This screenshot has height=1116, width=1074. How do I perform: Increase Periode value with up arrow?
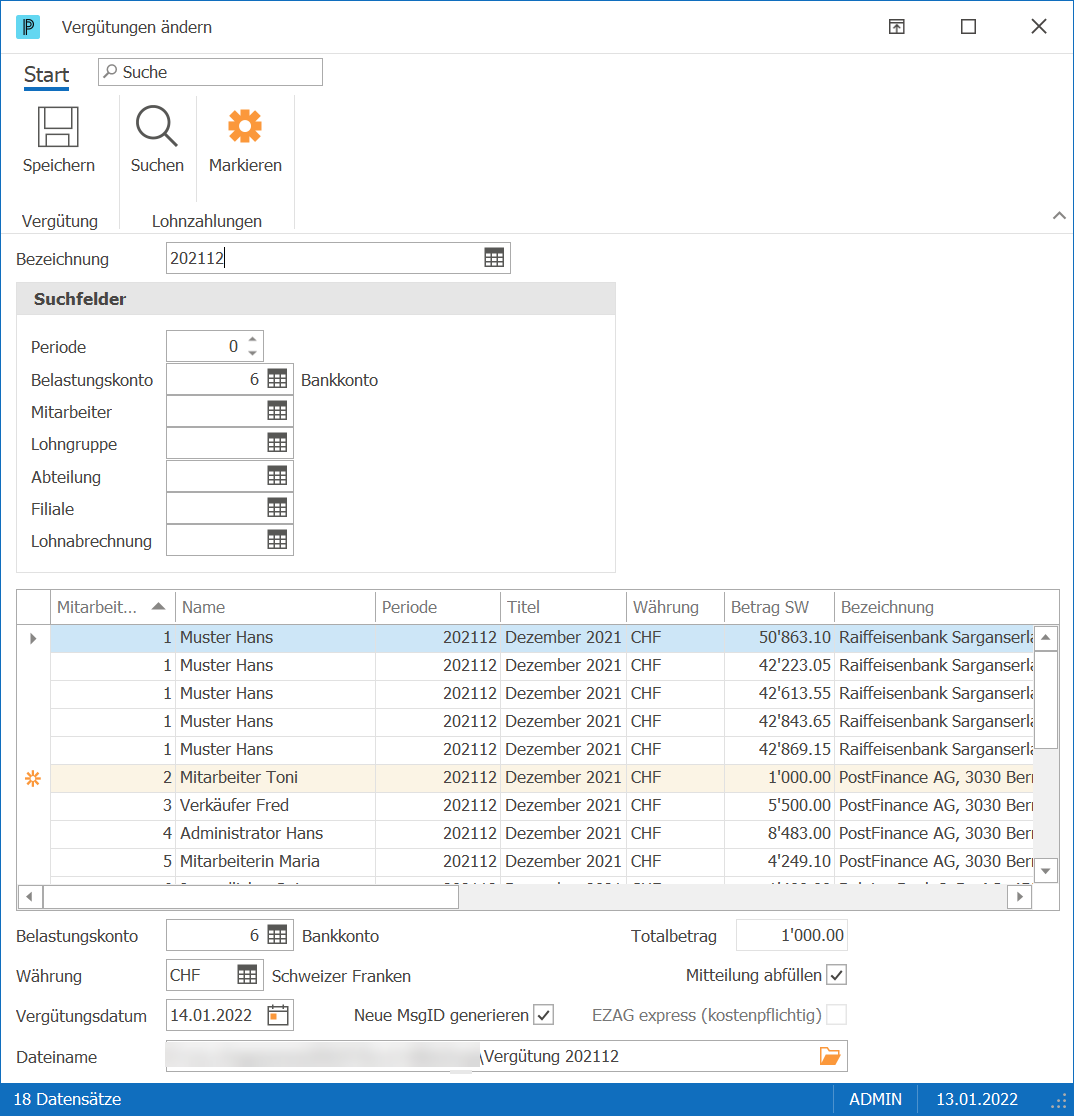[253, 339]
